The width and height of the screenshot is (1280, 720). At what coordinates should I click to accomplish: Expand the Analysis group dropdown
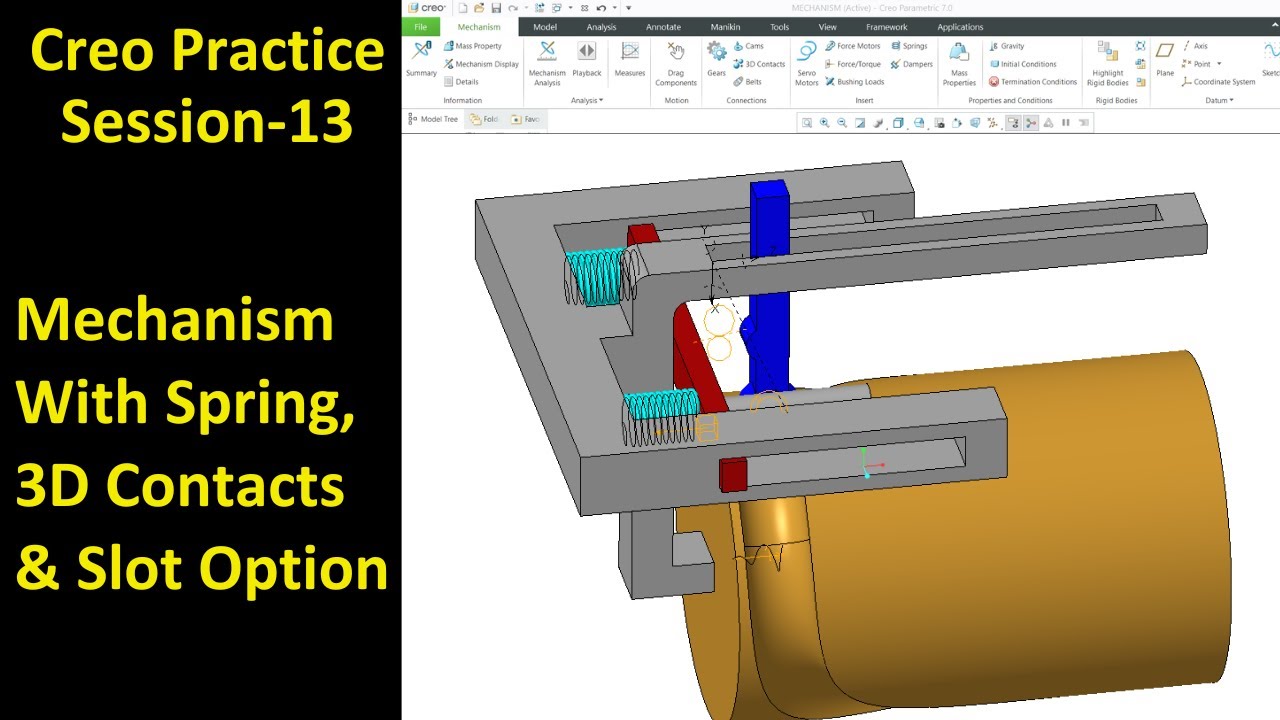tap(587, 100)
